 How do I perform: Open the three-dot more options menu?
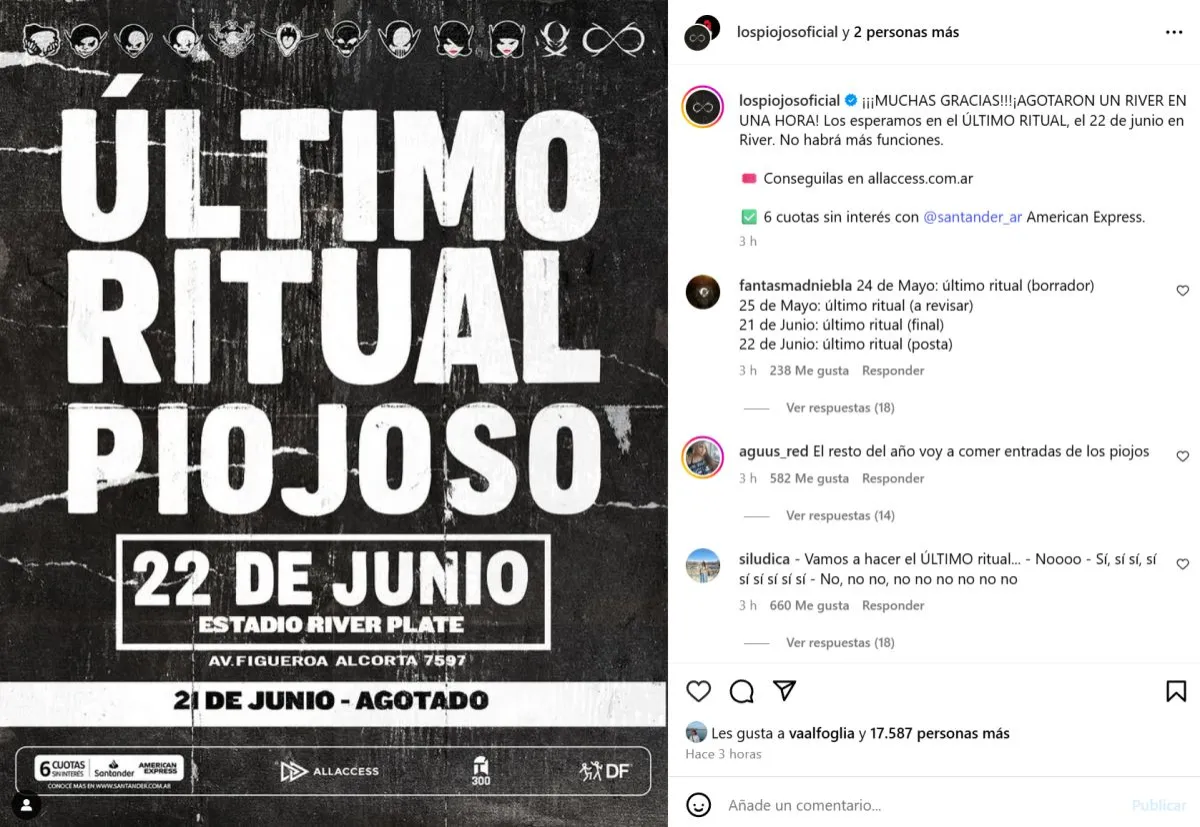click(1174, 32)
